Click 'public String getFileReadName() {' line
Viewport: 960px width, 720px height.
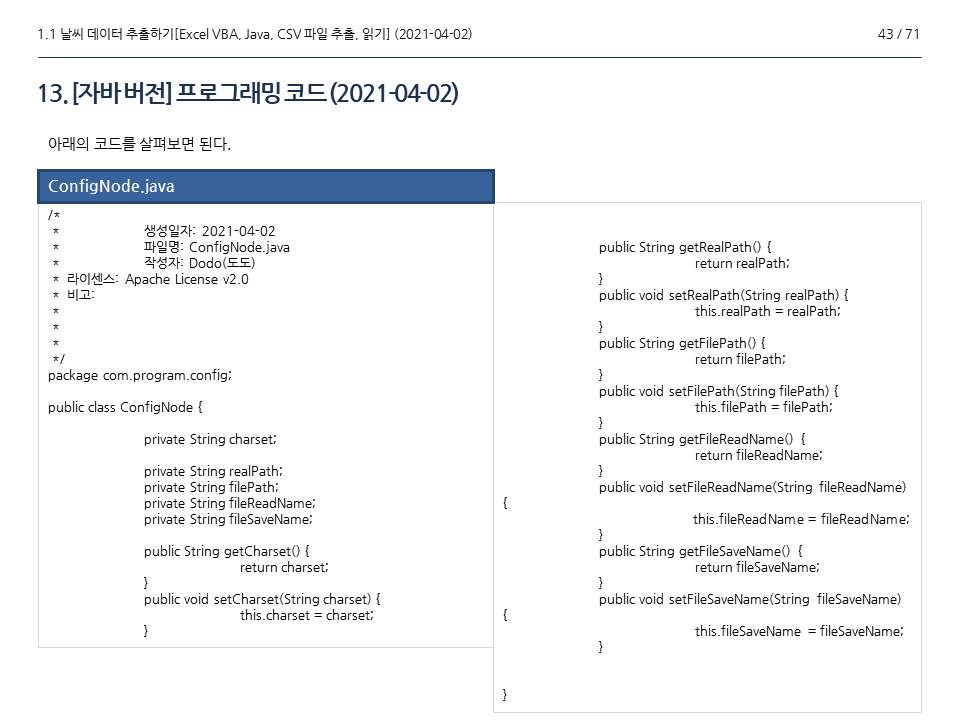702,439
